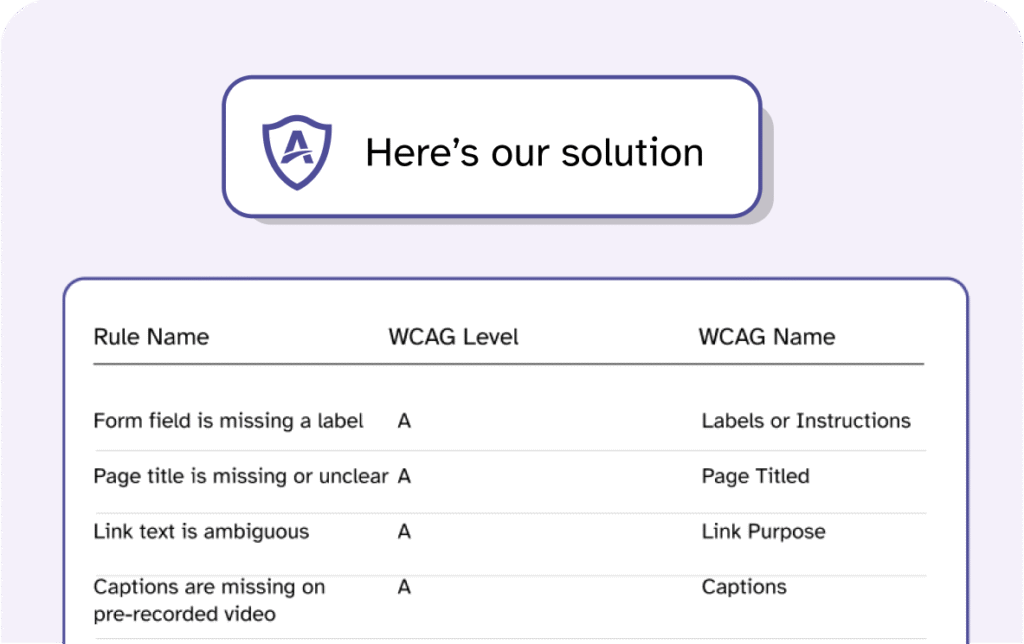The height and width of the screenshot is (644, 1024).
Task: Click level A in the Form field row
Action: click(404, 421)
